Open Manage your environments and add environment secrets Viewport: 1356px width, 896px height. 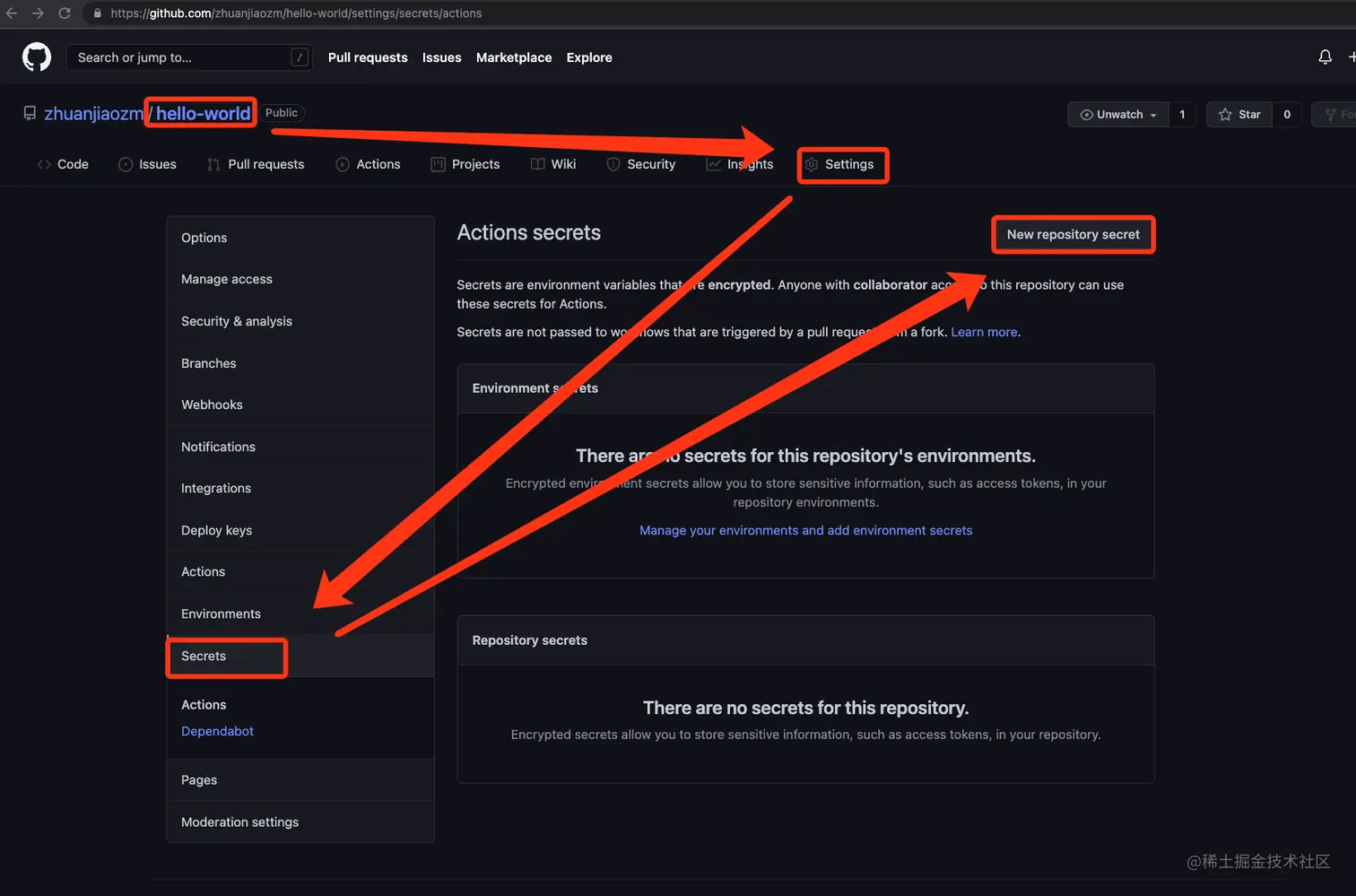(x=805, y=530)
